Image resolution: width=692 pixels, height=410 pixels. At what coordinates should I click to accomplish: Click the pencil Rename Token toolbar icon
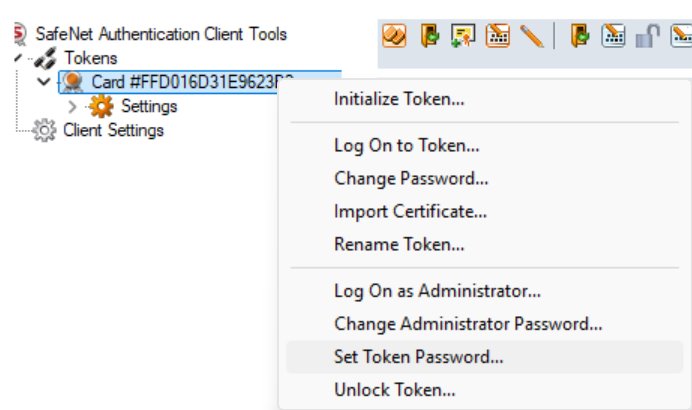tap(532, 36)
